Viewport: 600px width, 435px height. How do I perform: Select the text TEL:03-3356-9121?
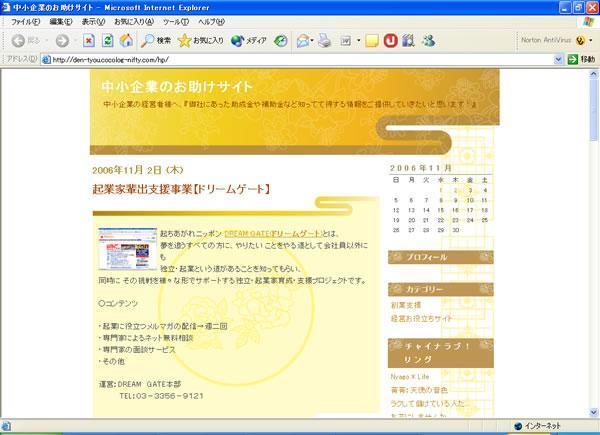point(161,396)
